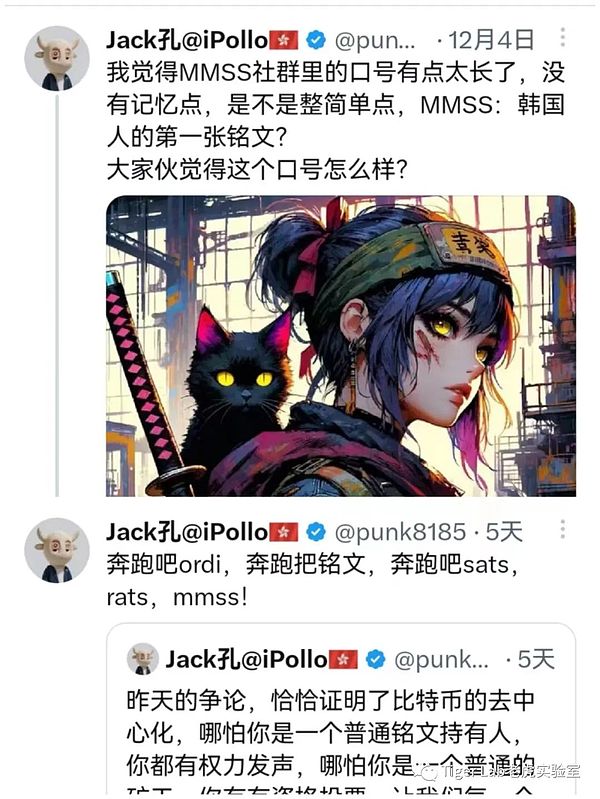The height and width of the screenshot is (799, 600).
Task: Open the second tweet's profile avatar
Action: pos(57,550)
